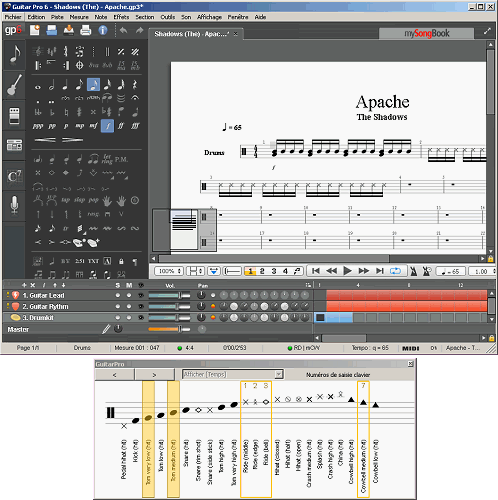Click the blue info icon
This screenshot has height=500, width=498.
pos(103,30)
